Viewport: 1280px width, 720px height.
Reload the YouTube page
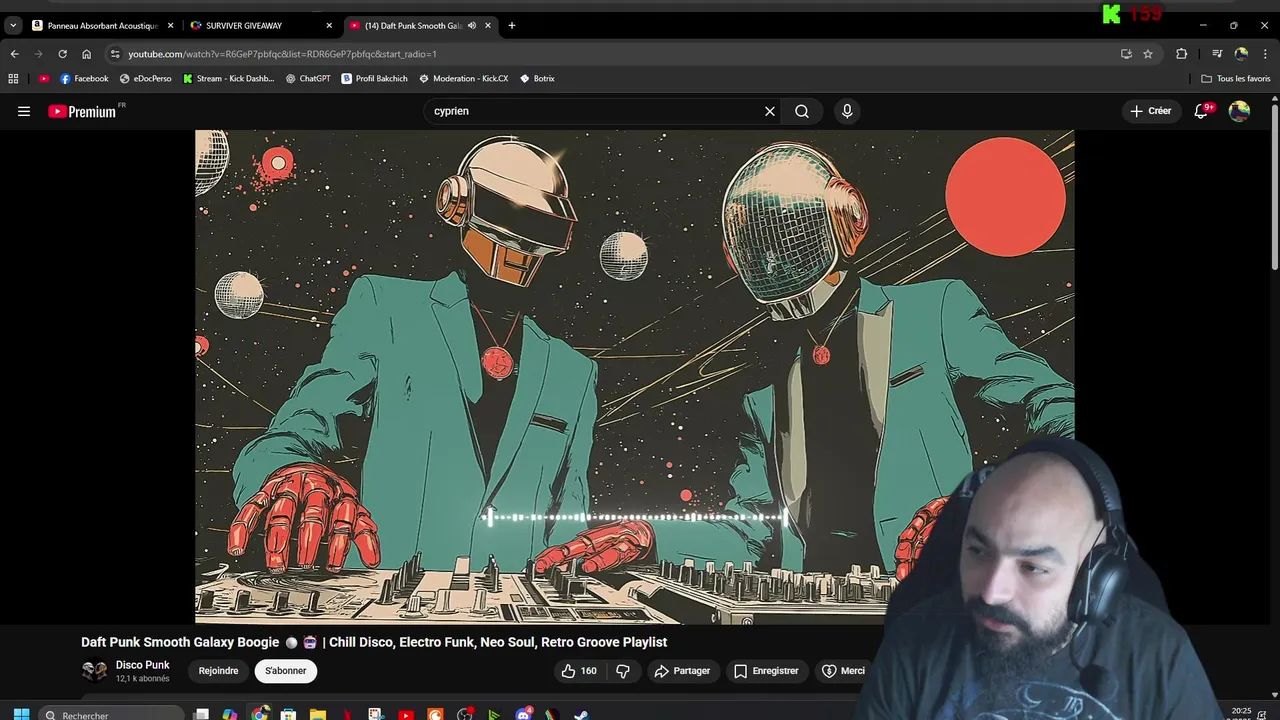tap(62, 54)
